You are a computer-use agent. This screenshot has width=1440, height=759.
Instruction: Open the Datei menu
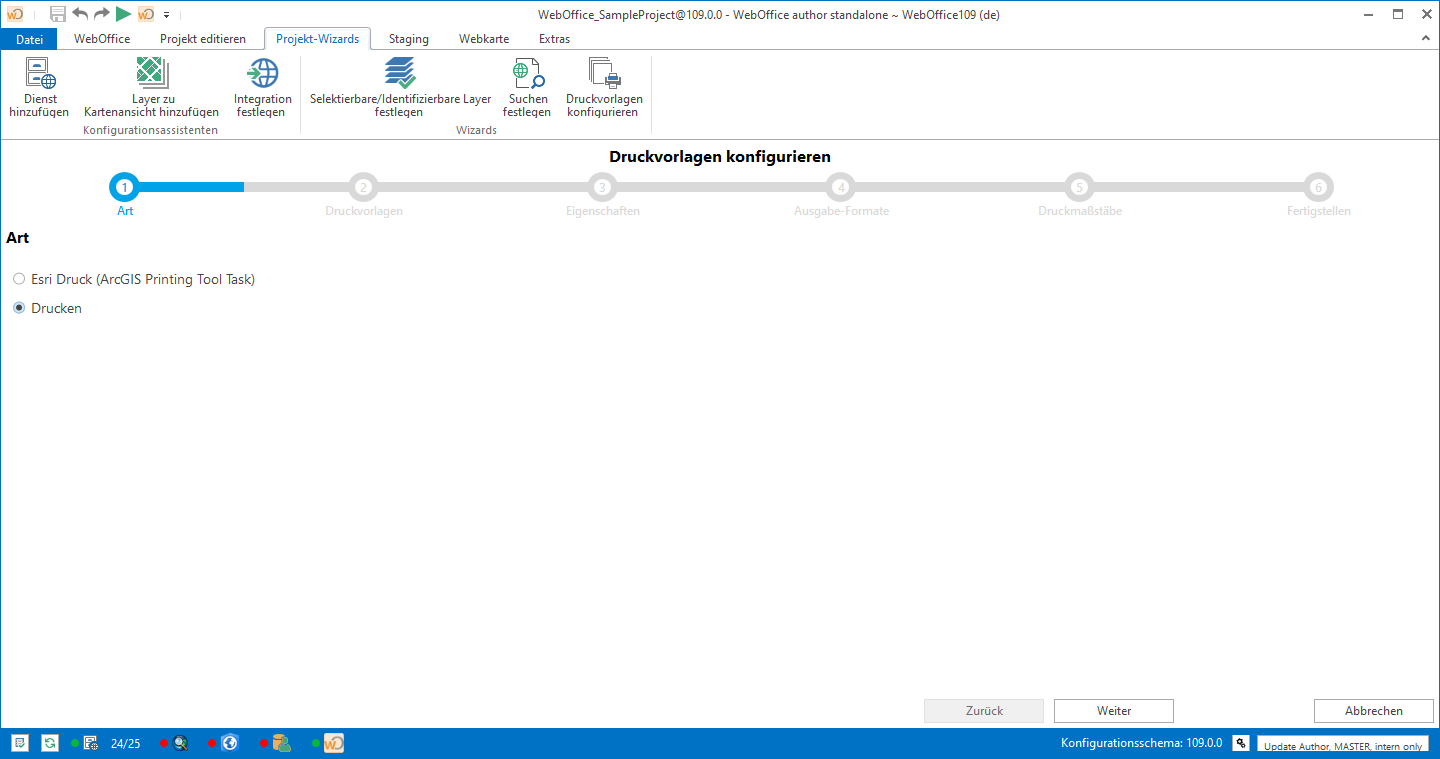tap(30, 39)
